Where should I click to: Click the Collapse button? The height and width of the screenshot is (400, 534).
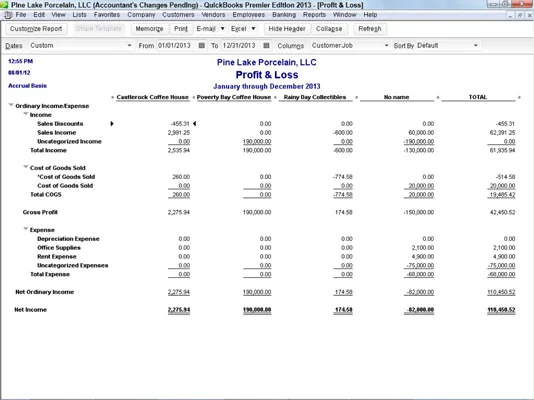coord(329,29)
